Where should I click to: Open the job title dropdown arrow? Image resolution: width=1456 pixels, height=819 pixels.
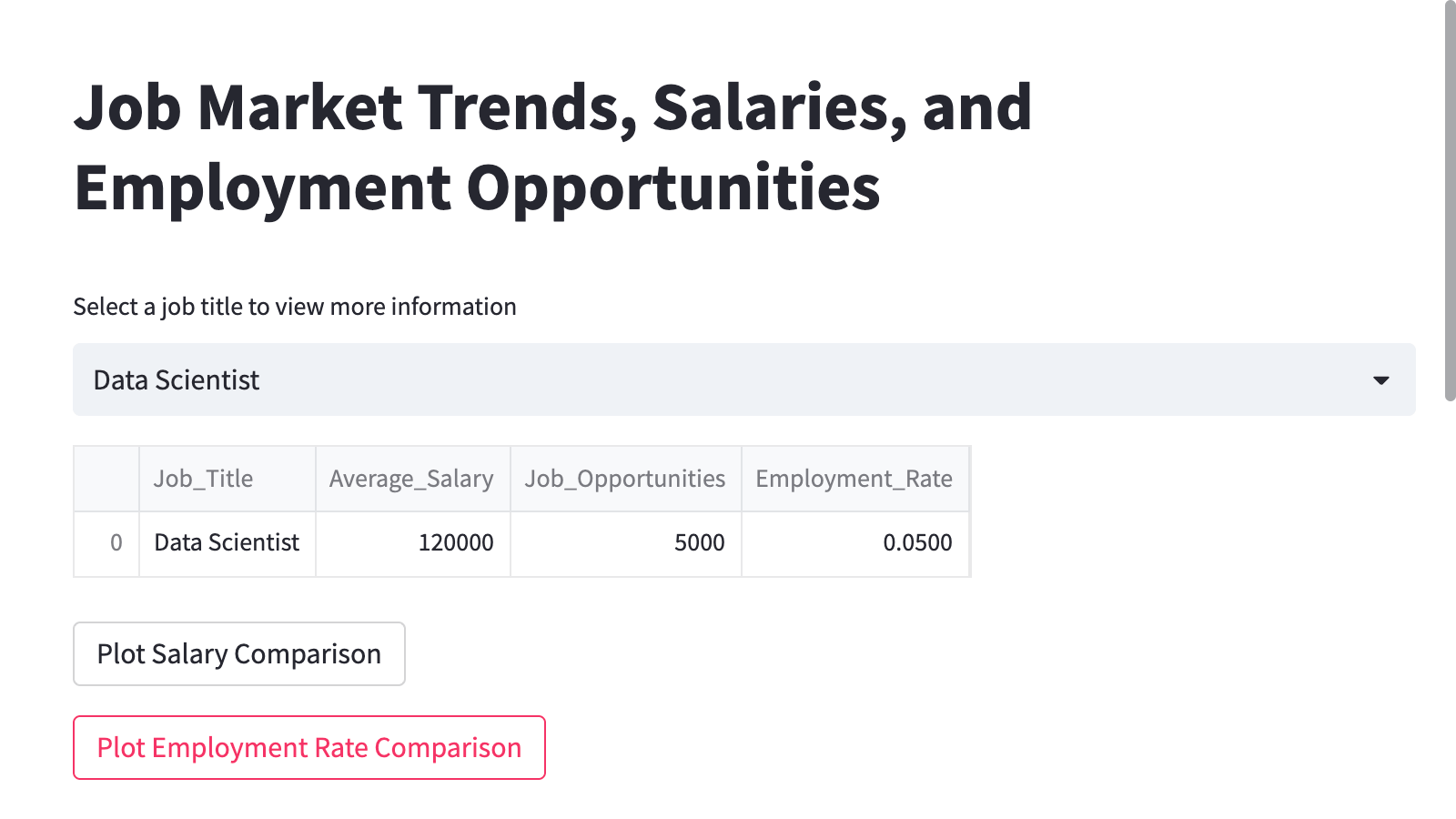(1380, 380)
